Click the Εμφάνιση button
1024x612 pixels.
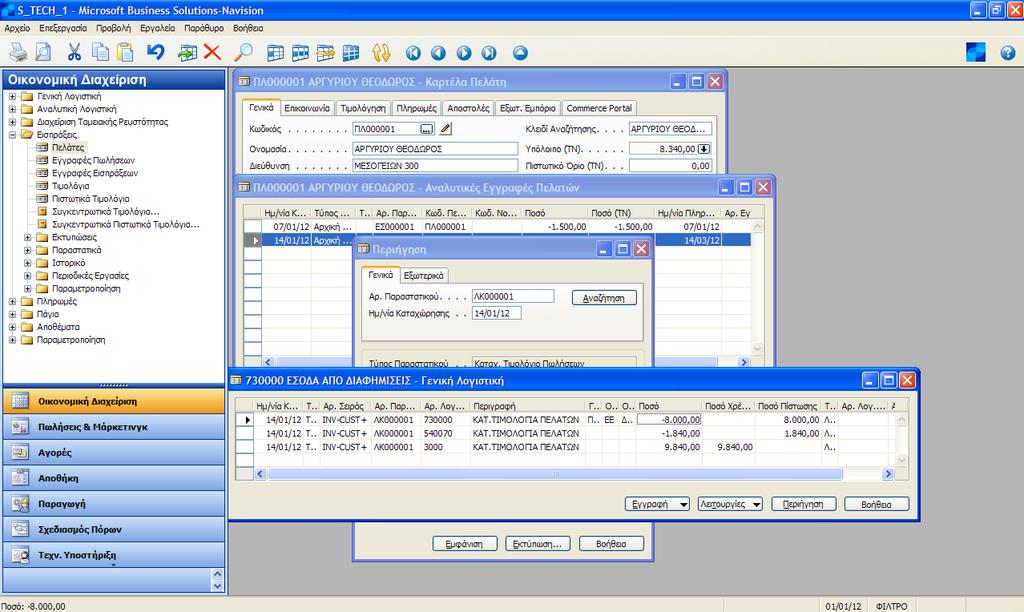(x=464, y=544)
